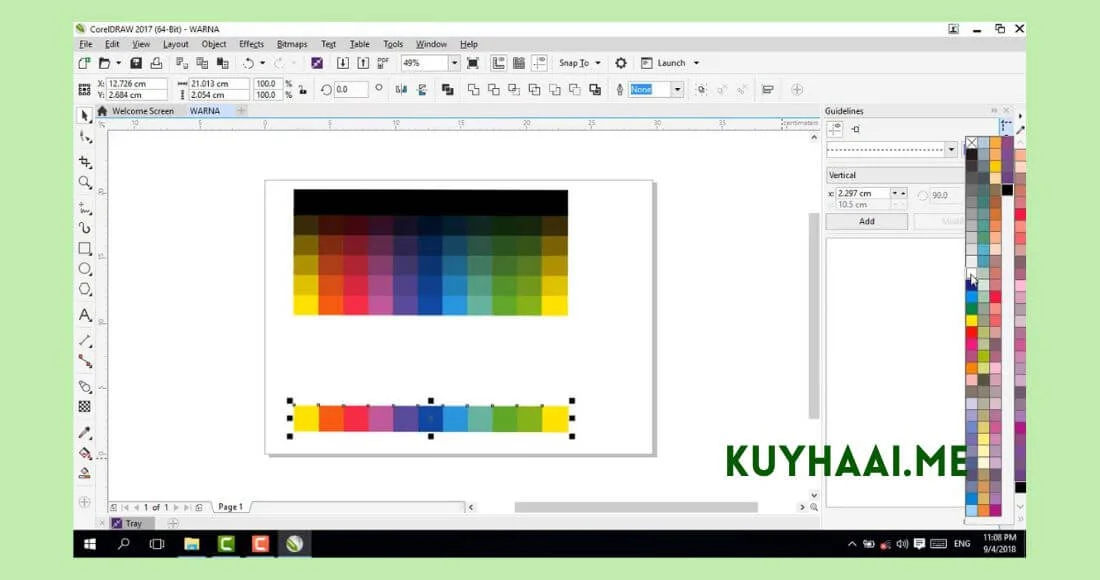Image resolution: width=1100 pixels, height=580 pixels.
Task: Select the Text tool
Action: (x=85, y=315)
